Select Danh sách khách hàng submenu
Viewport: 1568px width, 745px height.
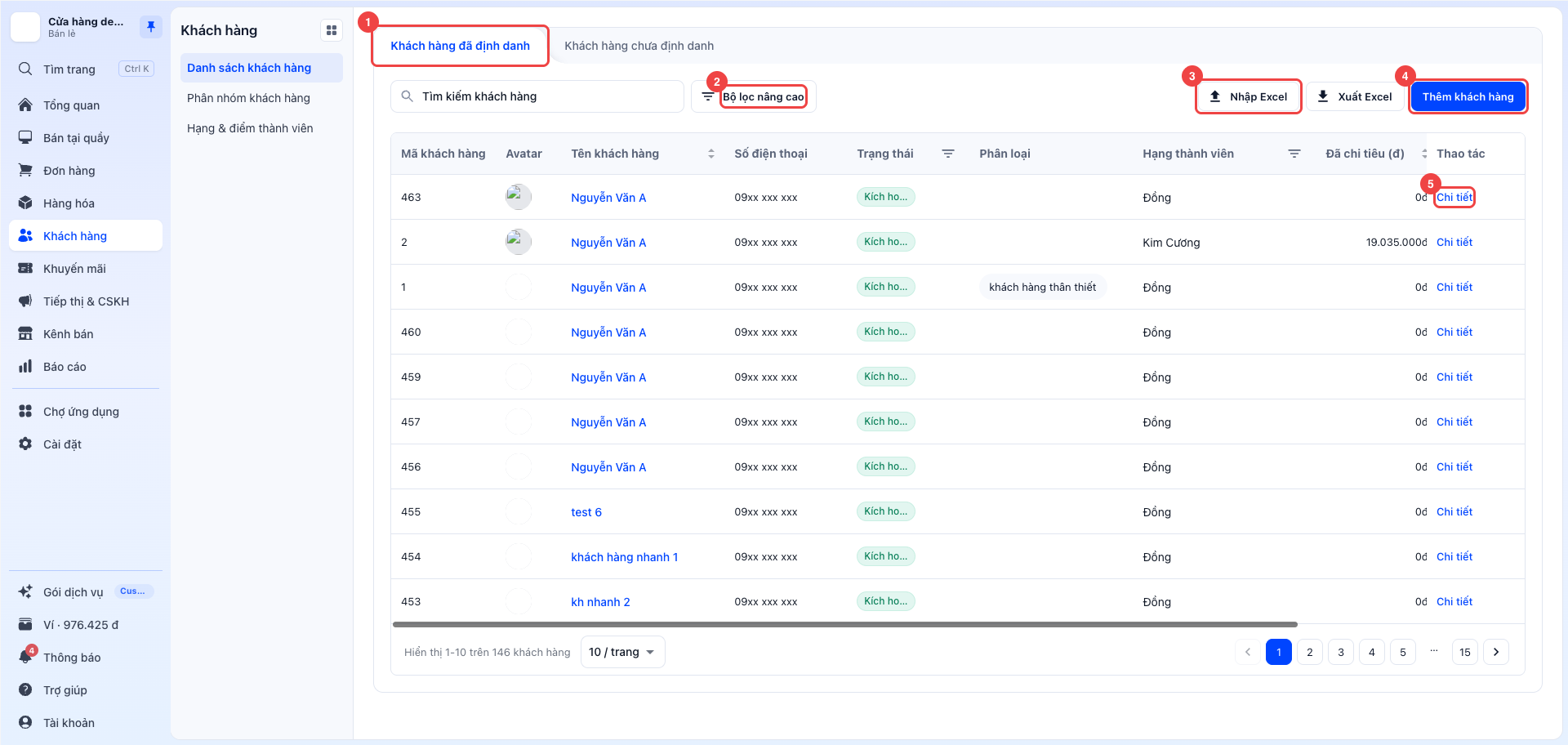tap(261, 68)
